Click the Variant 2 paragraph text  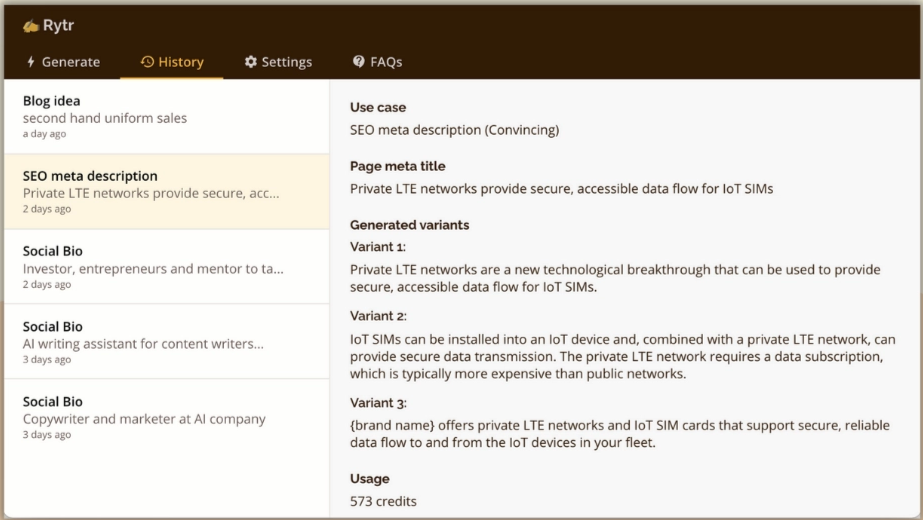pyautogui.click(x=623, y=356)
